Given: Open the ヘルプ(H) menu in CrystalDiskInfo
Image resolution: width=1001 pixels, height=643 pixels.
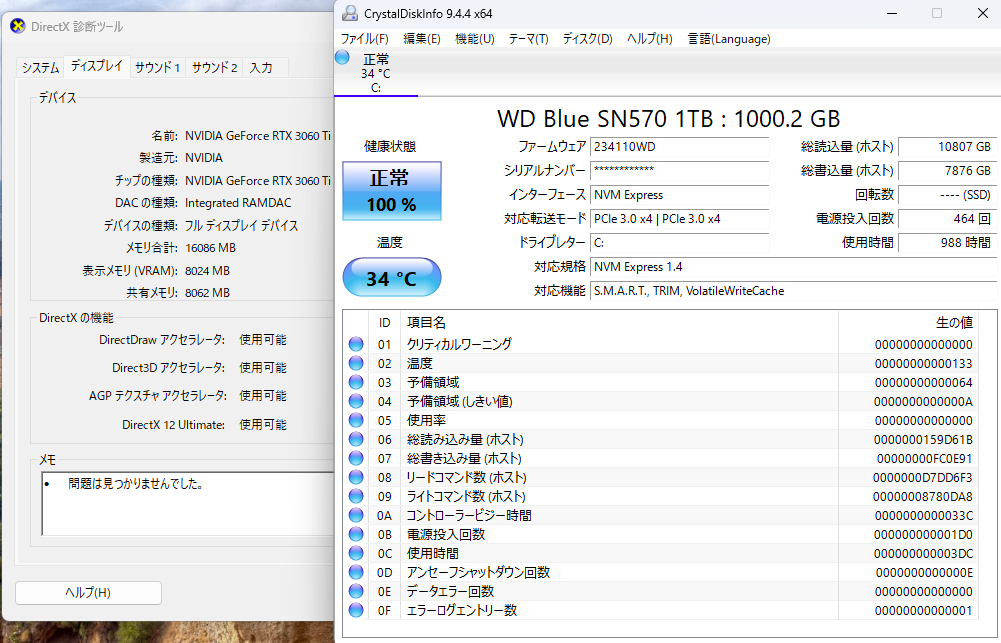Looking at the screenshot, I should (649, 39).
